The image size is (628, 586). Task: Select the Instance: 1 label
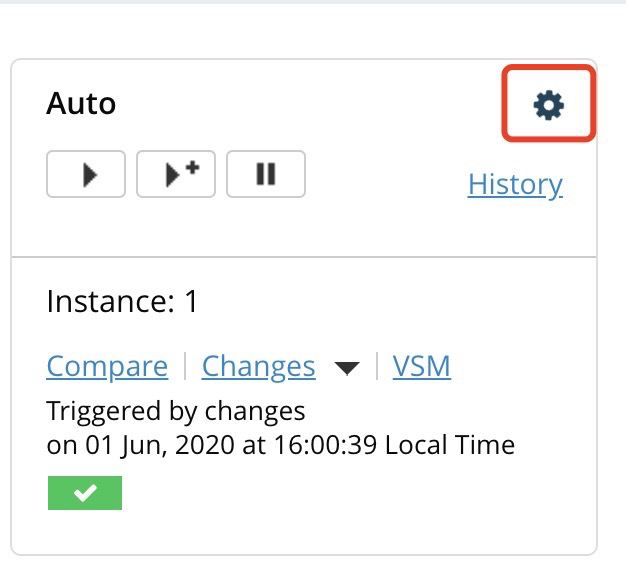tap(122, 302)
